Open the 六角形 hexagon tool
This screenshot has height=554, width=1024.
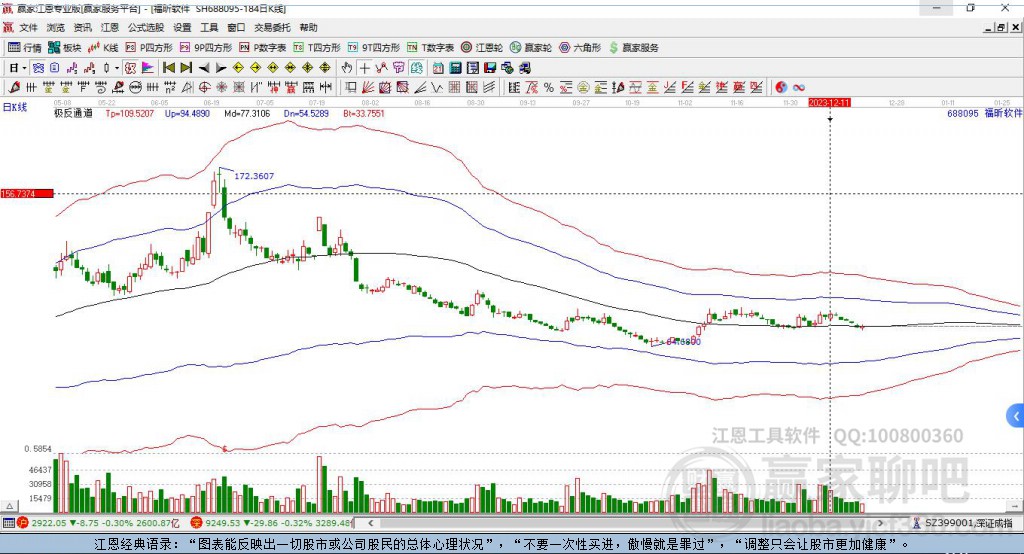point(580,48)
